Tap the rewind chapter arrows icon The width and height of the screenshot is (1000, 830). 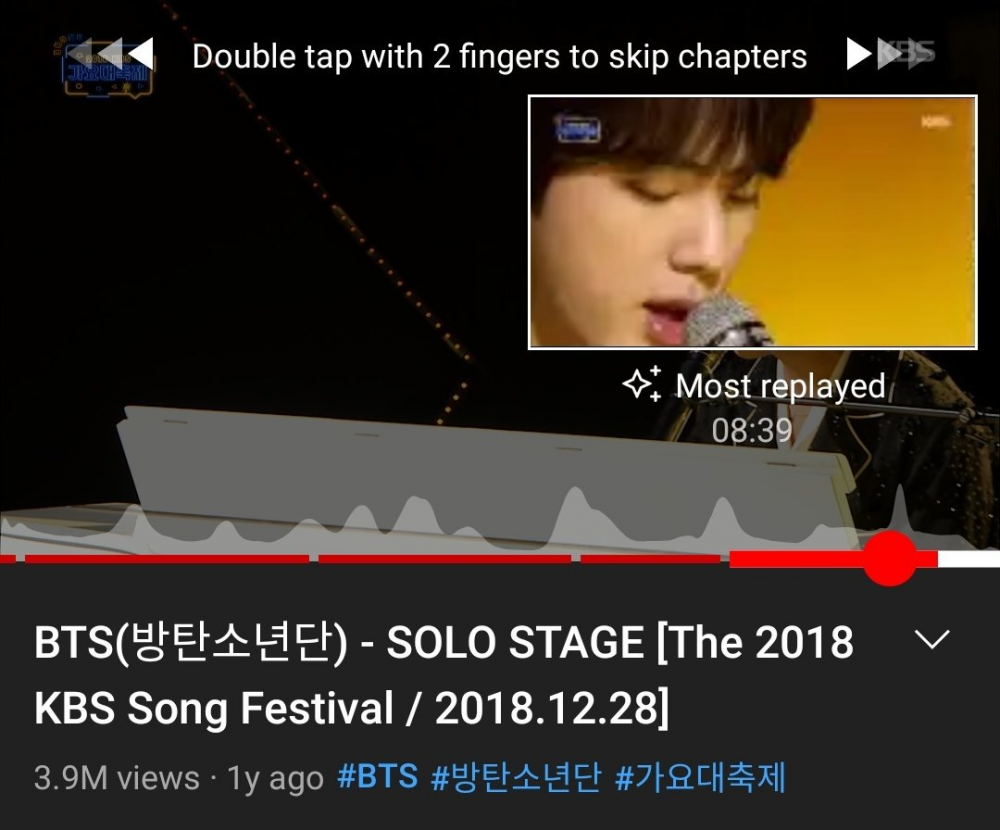[110, 53]
